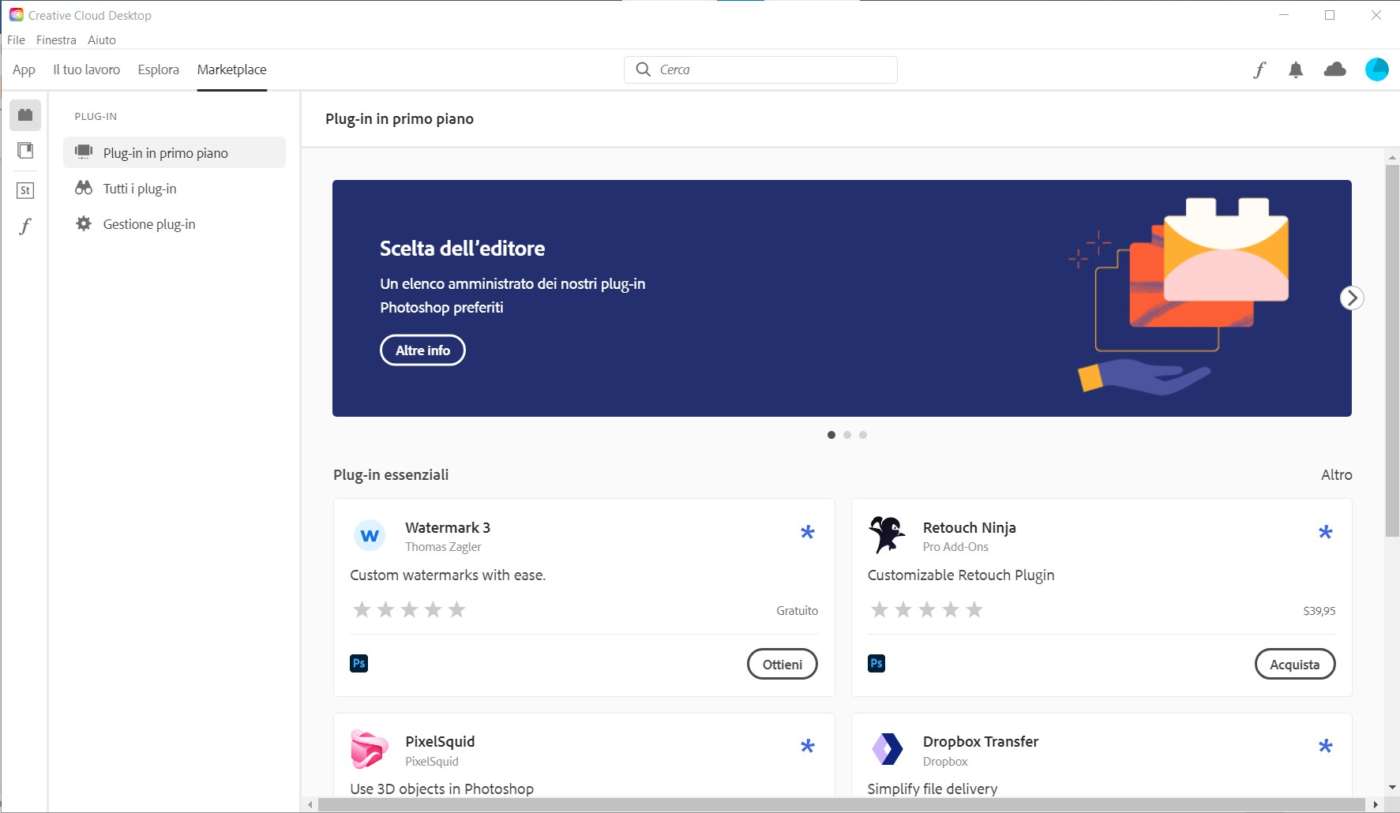Image resolution: width=1400 pixels, height=813 pixels.
Task: Click Photoshop icon on Watermark 3 card
Action: [359, 663]
